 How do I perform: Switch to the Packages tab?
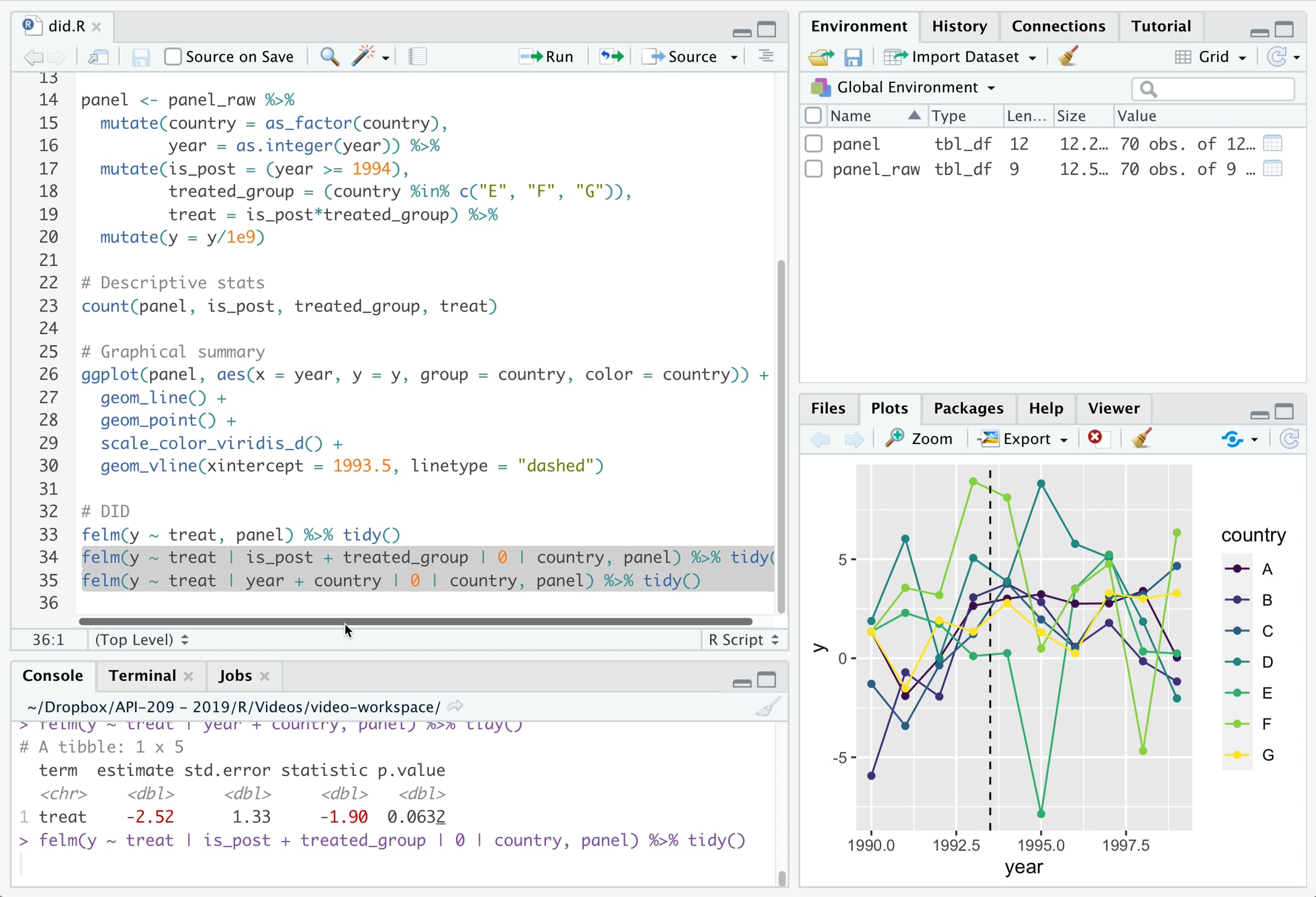coord(968,408)
